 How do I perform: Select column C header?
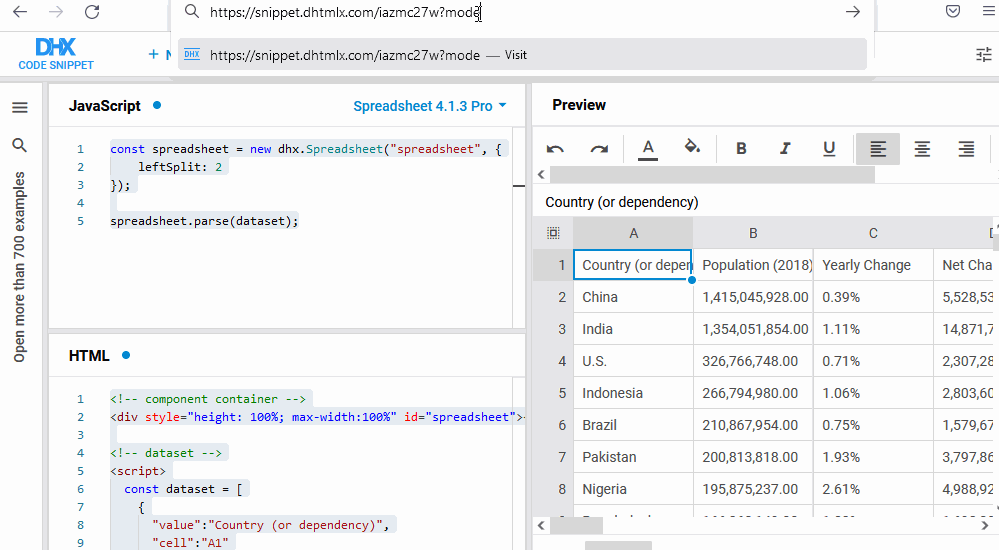(x=873, y=233)
